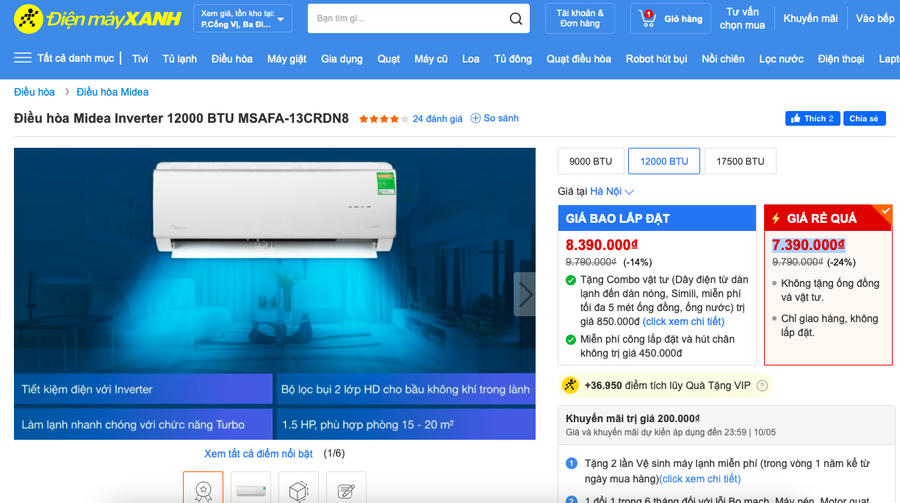The height and width of the screenshot is (503, 900).
Task: Select the 9000 BTU option
Action: pyautogui.click(x=591, y=161)
